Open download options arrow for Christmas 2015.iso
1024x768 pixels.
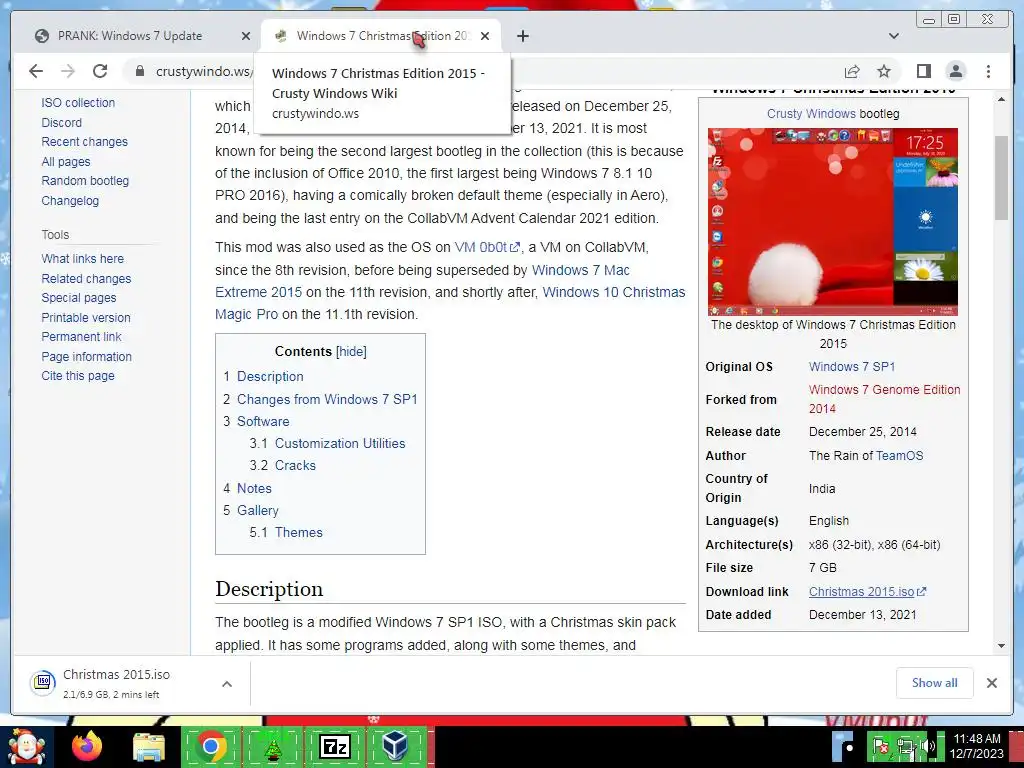[227, 684]
